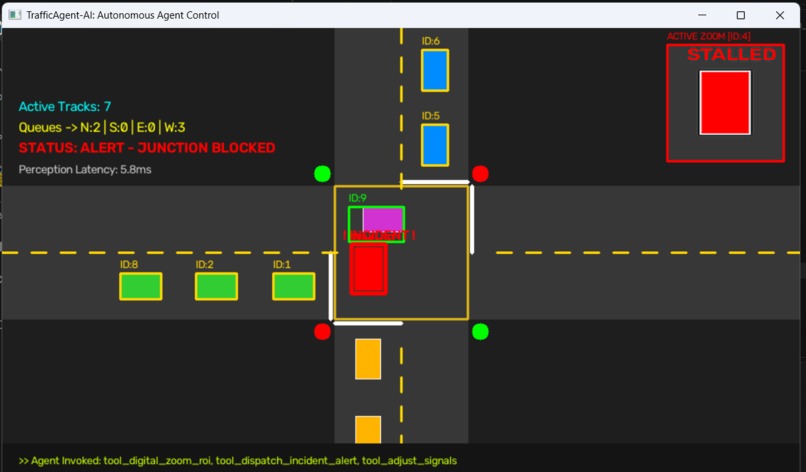Screen dimensions: 806x472
Task: Minimize the TrafficAgent-AI window
Action: pyautogui.click(x=702, y=15)
